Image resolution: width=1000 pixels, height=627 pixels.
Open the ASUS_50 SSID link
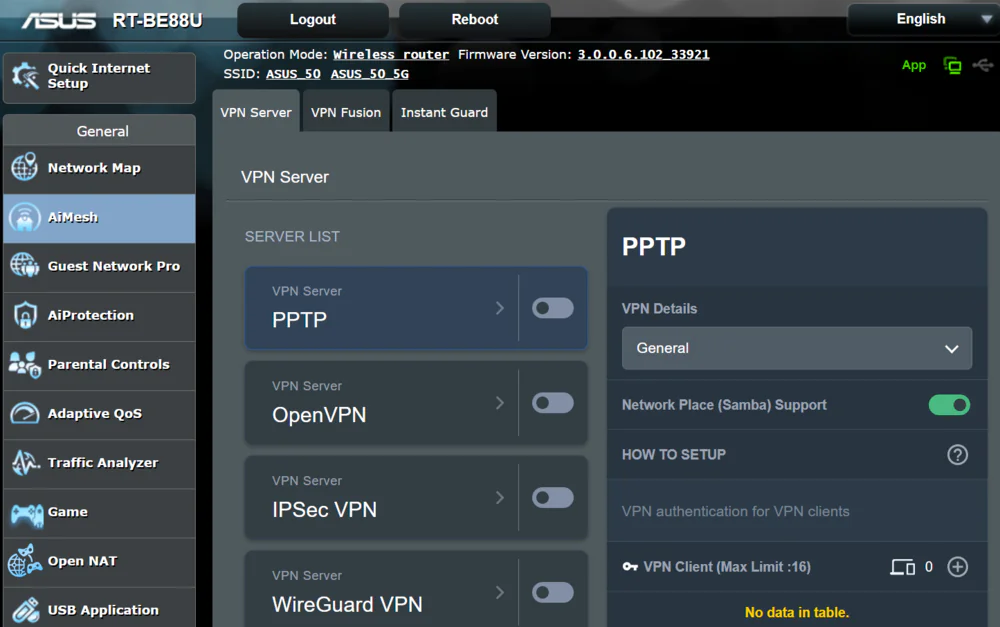(x=293, y=74)
